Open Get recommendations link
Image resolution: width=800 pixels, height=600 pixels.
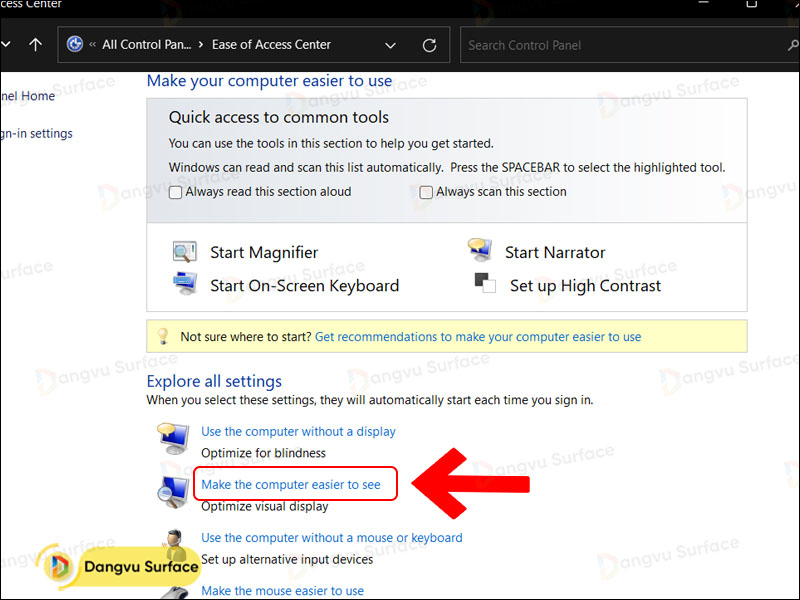(477, 337)
